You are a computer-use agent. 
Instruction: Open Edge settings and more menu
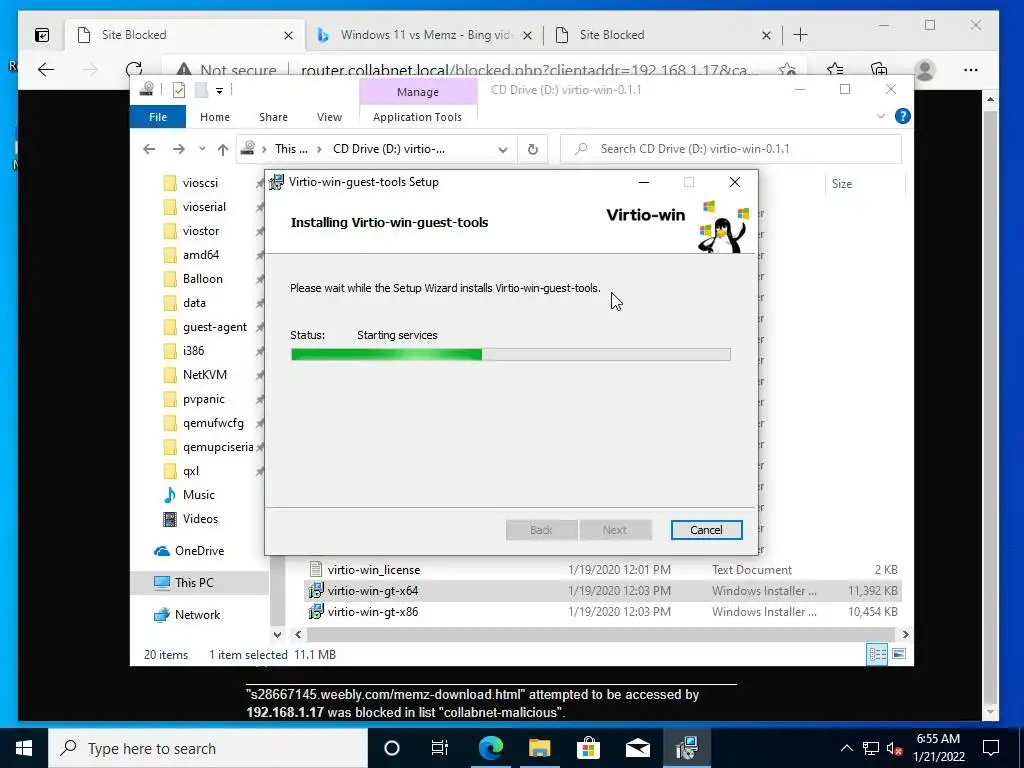[x=970, y=69]
